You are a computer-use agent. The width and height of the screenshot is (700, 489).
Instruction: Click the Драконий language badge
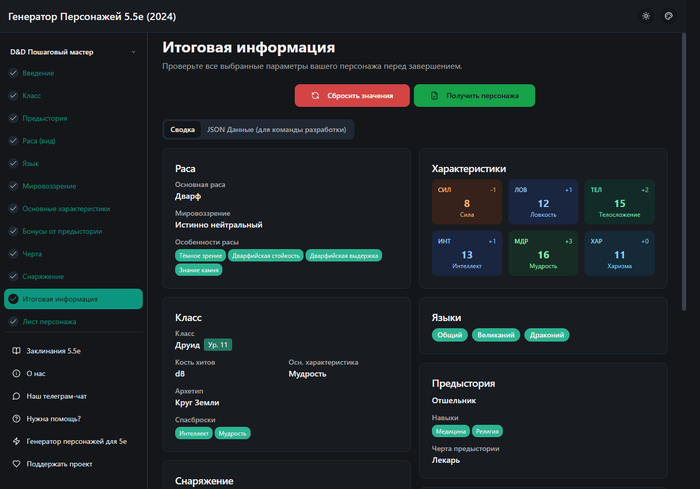tap(548, 335)
